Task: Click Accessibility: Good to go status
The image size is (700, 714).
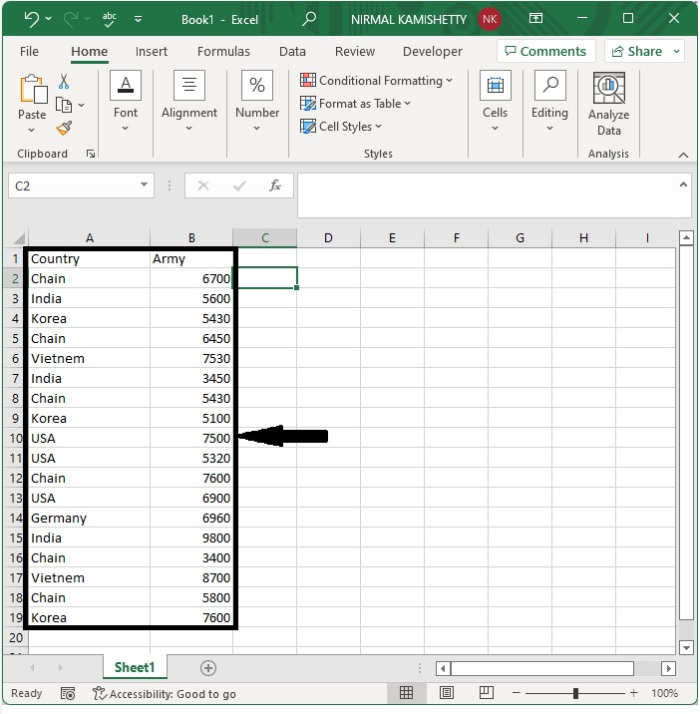Action: (x=164, y=694)
